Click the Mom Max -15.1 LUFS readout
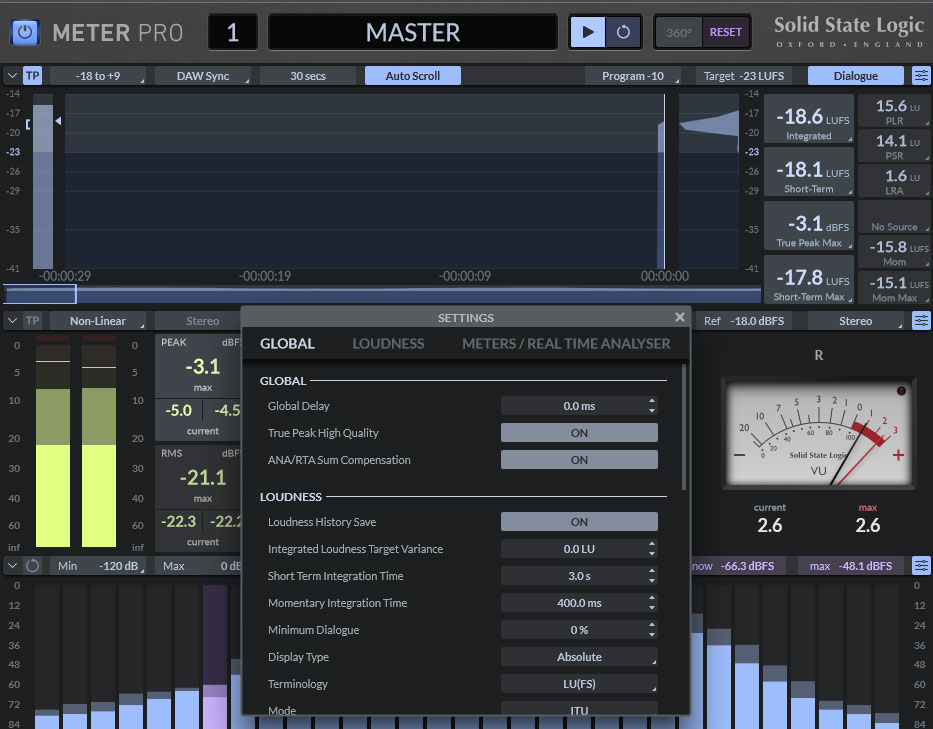The height and width of the screenshot is (729, 933). [x=894, y=287]
